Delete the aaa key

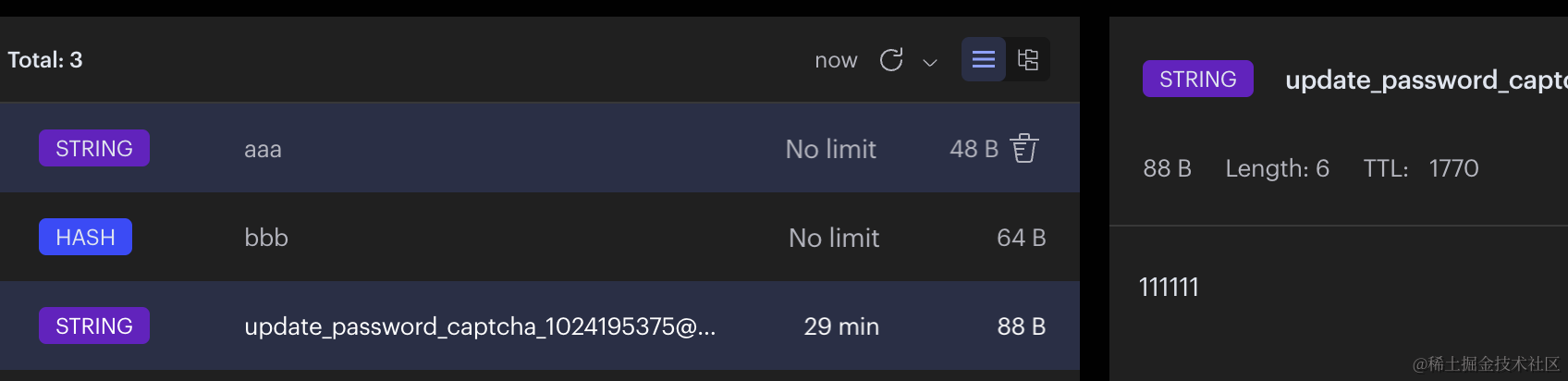[x=1024, y=148]
